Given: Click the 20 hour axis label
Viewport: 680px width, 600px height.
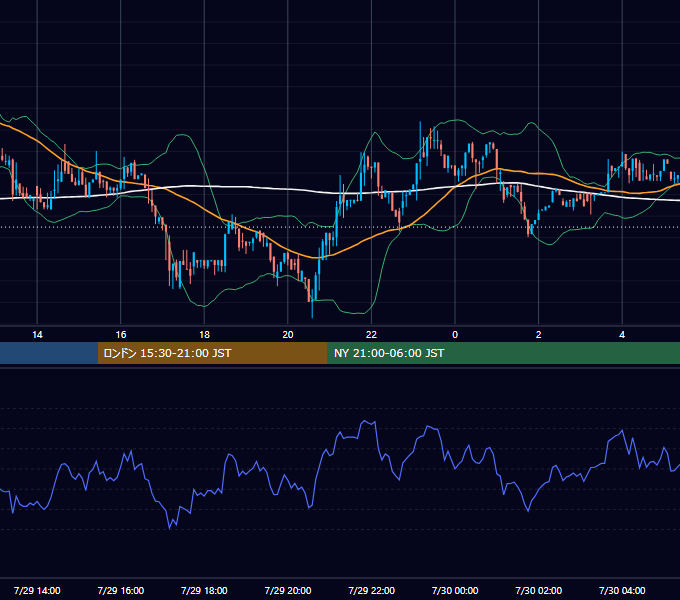Looking at the screenshot, I should click(288, 335).
